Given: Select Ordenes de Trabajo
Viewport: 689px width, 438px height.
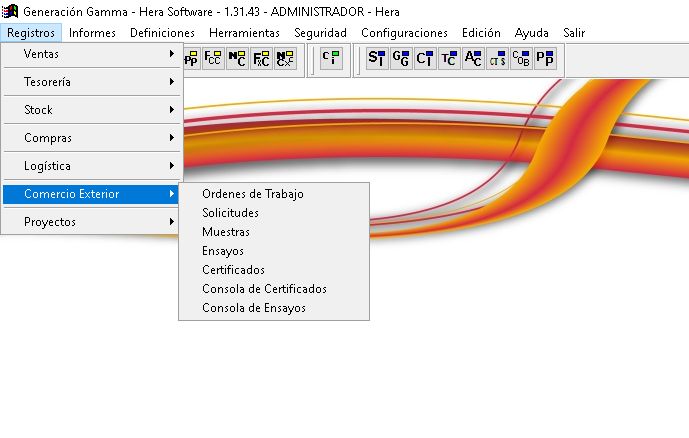Looking at the screenshot, I should (252, 194).
